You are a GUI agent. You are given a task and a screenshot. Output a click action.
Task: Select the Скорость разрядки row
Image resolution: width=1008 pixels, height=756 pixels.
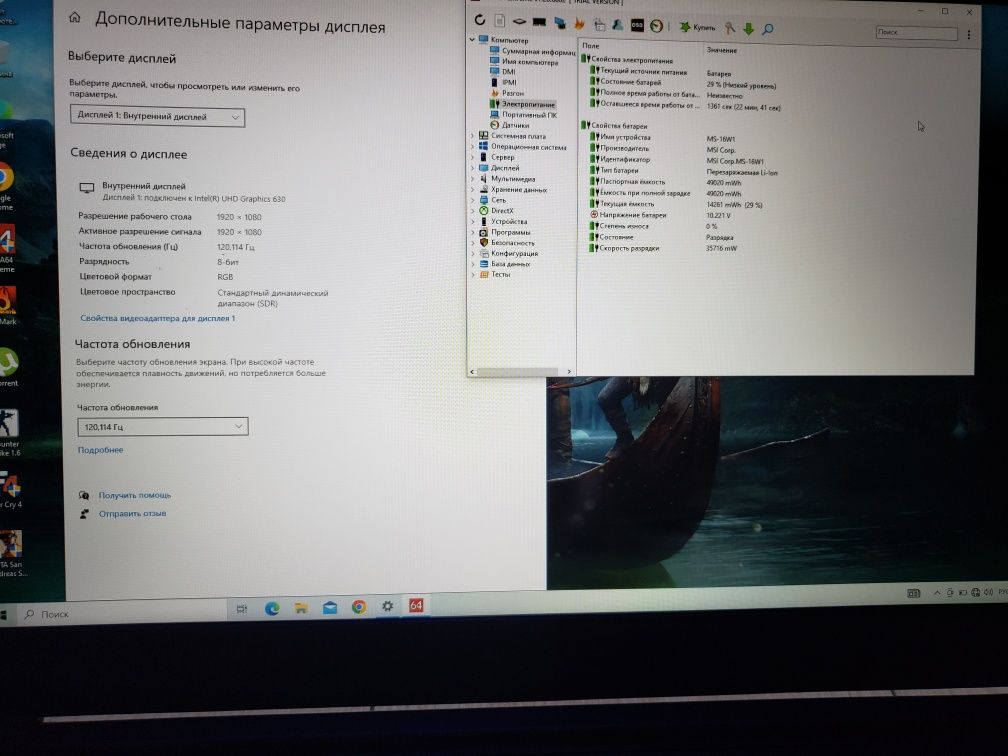[x=664, y=248]
